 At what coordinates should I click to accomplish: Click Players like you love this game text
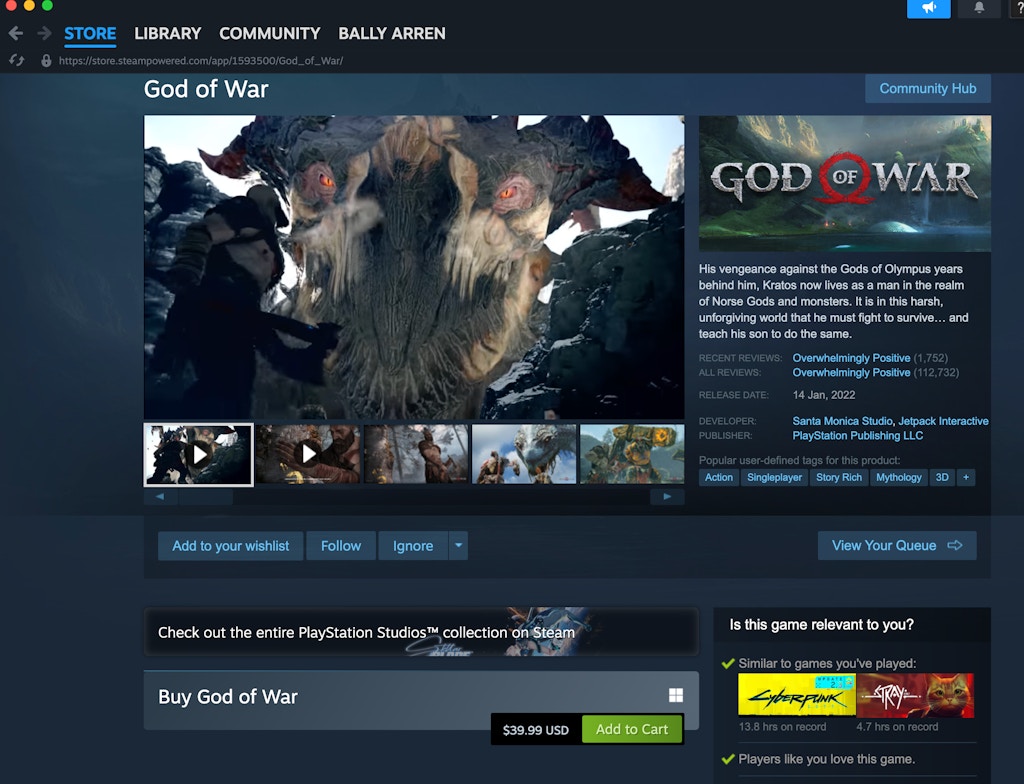[x=826, y=759]
